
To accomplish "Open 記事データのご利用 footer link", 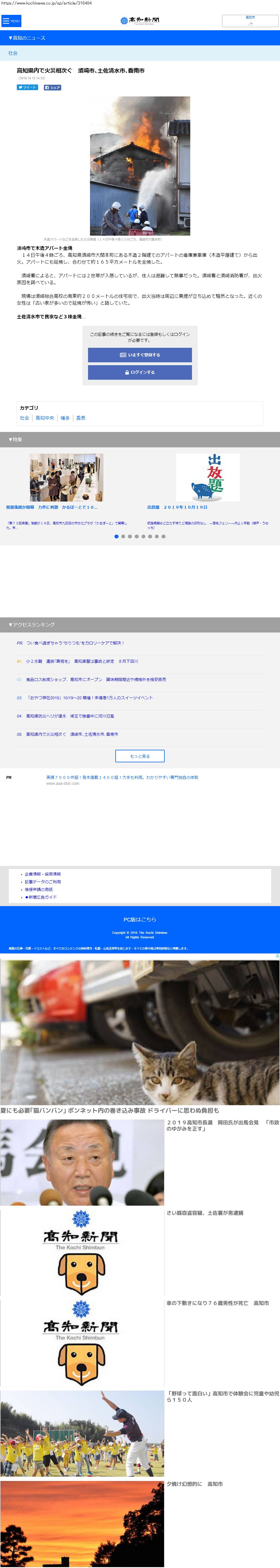I will click(42, 882).
